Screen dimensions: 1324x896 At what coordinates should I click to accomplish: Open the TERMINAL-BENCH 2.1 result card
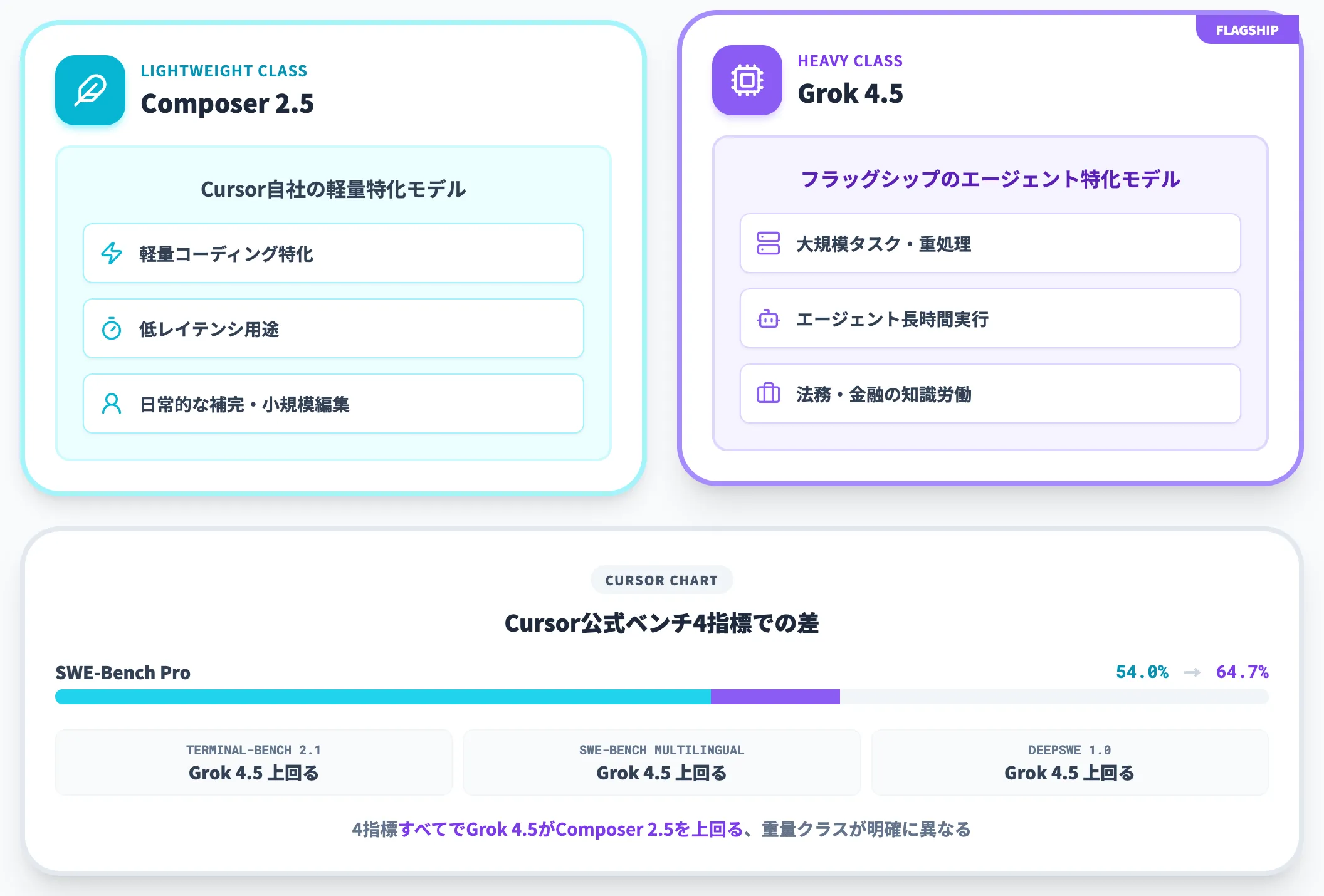coord(254,763)
